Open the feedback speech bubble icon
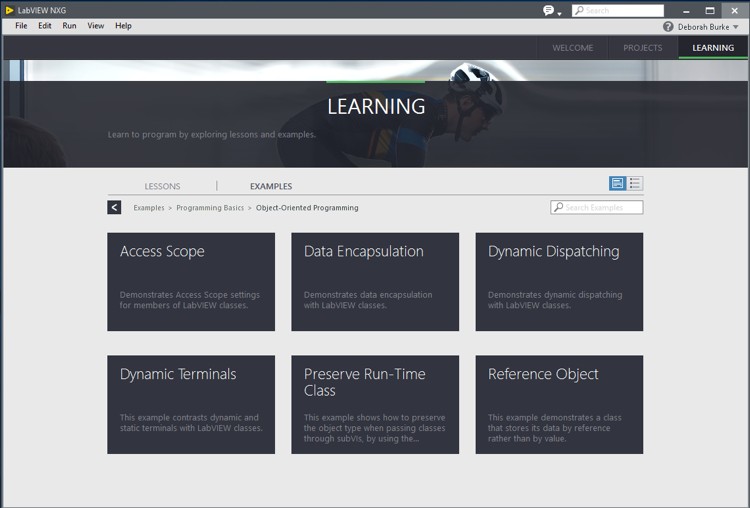This screenshot has height=508, width=750. pyautogui.click(x=548, y=10)
